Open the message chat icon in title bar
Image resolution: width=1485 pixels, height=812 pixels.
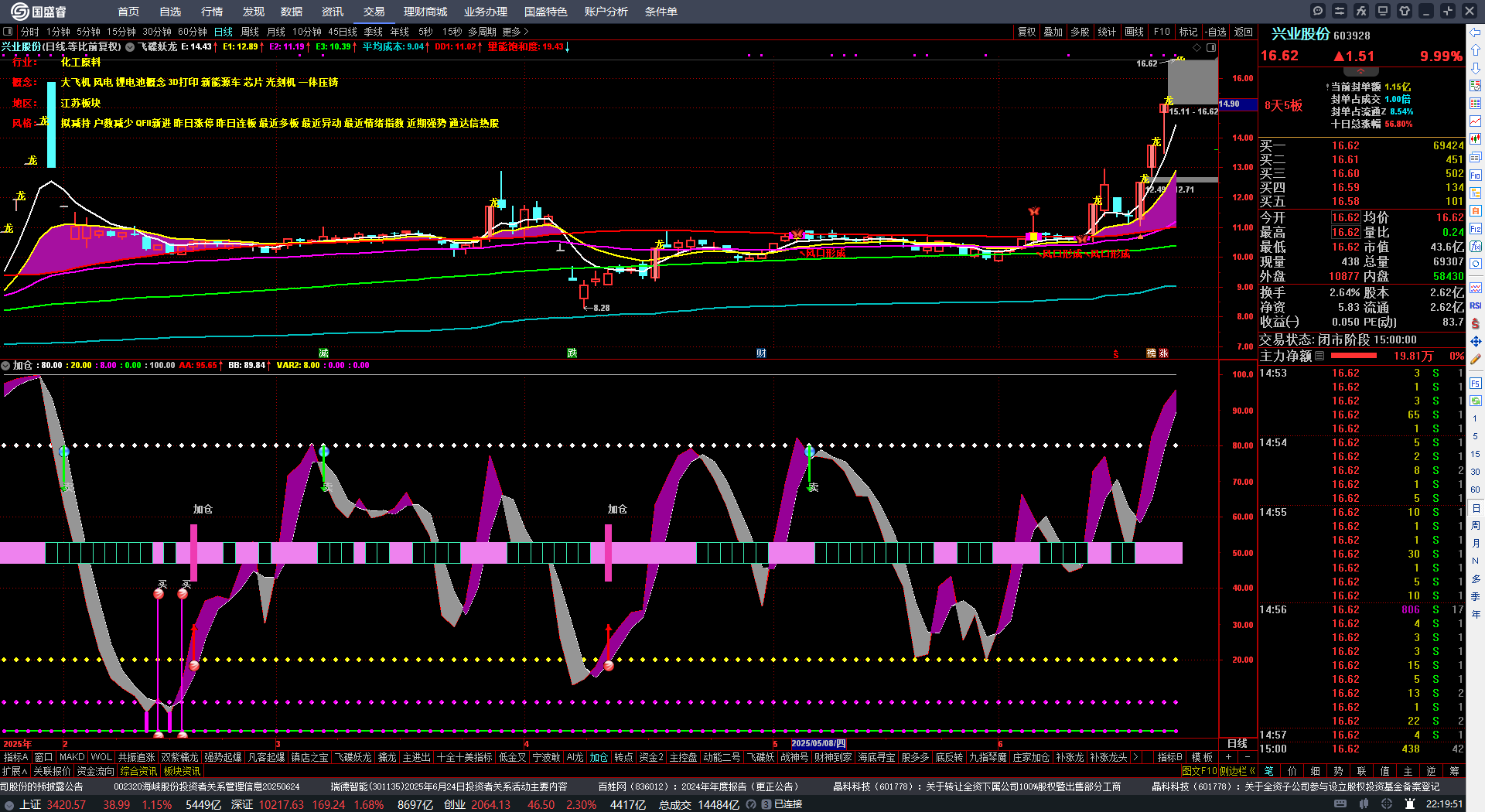(1318, 11)
